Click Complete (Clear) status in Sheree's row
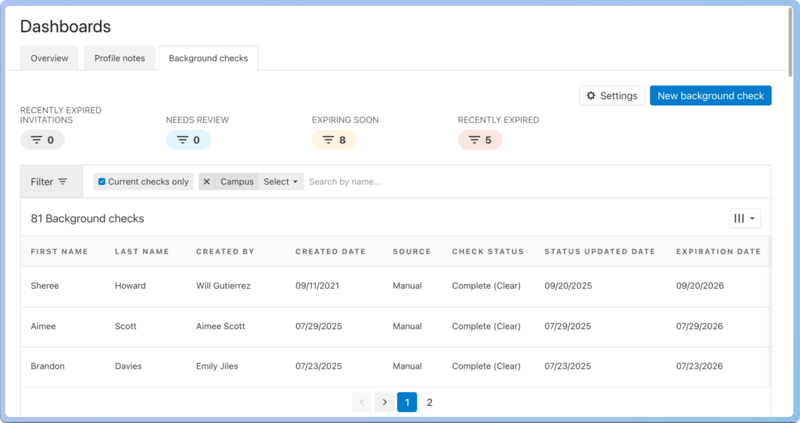 coord(486,286)
